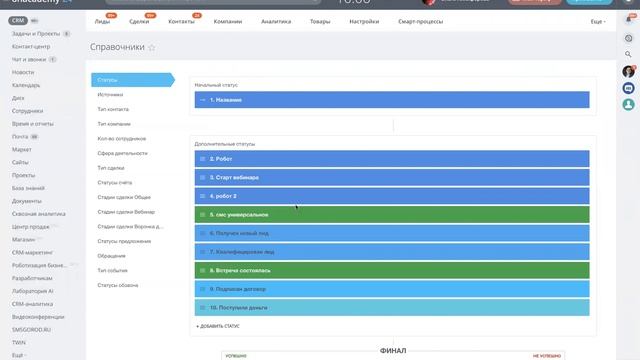Open Видеоконференции in sidebar

(x=38, y=317)
